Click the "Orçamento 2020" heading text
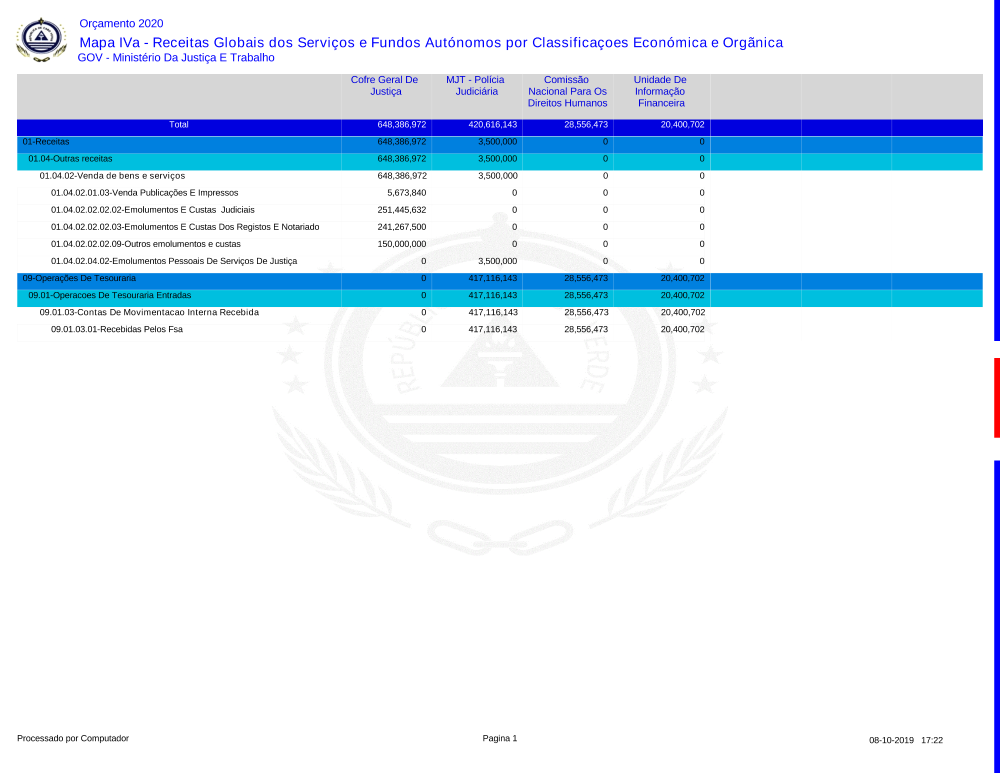This screenshot has height=773, width=1000. [121, 24]
